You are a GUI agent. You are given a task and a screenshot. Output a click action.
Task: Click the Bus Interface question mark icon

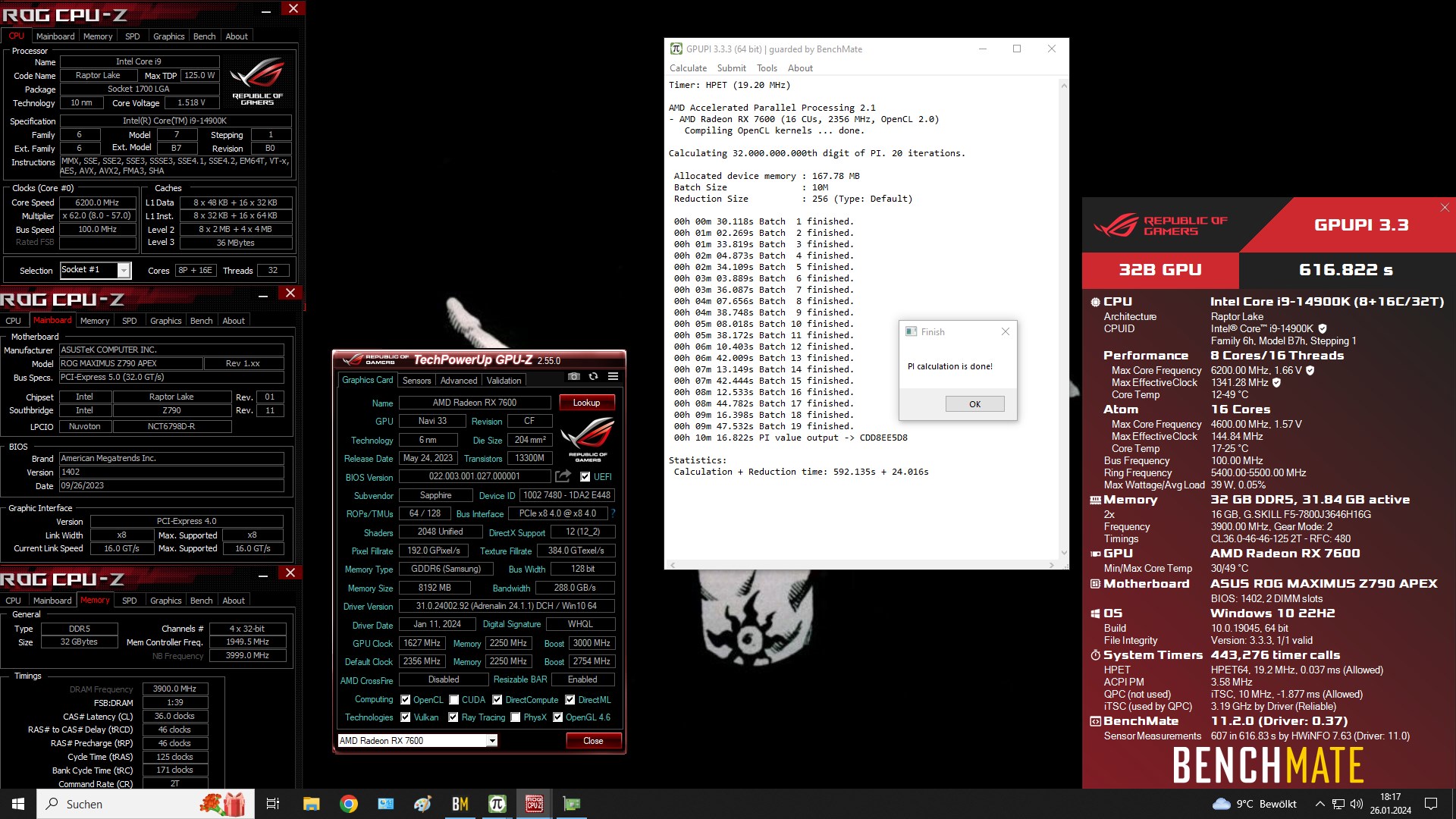tap(613, 513)
